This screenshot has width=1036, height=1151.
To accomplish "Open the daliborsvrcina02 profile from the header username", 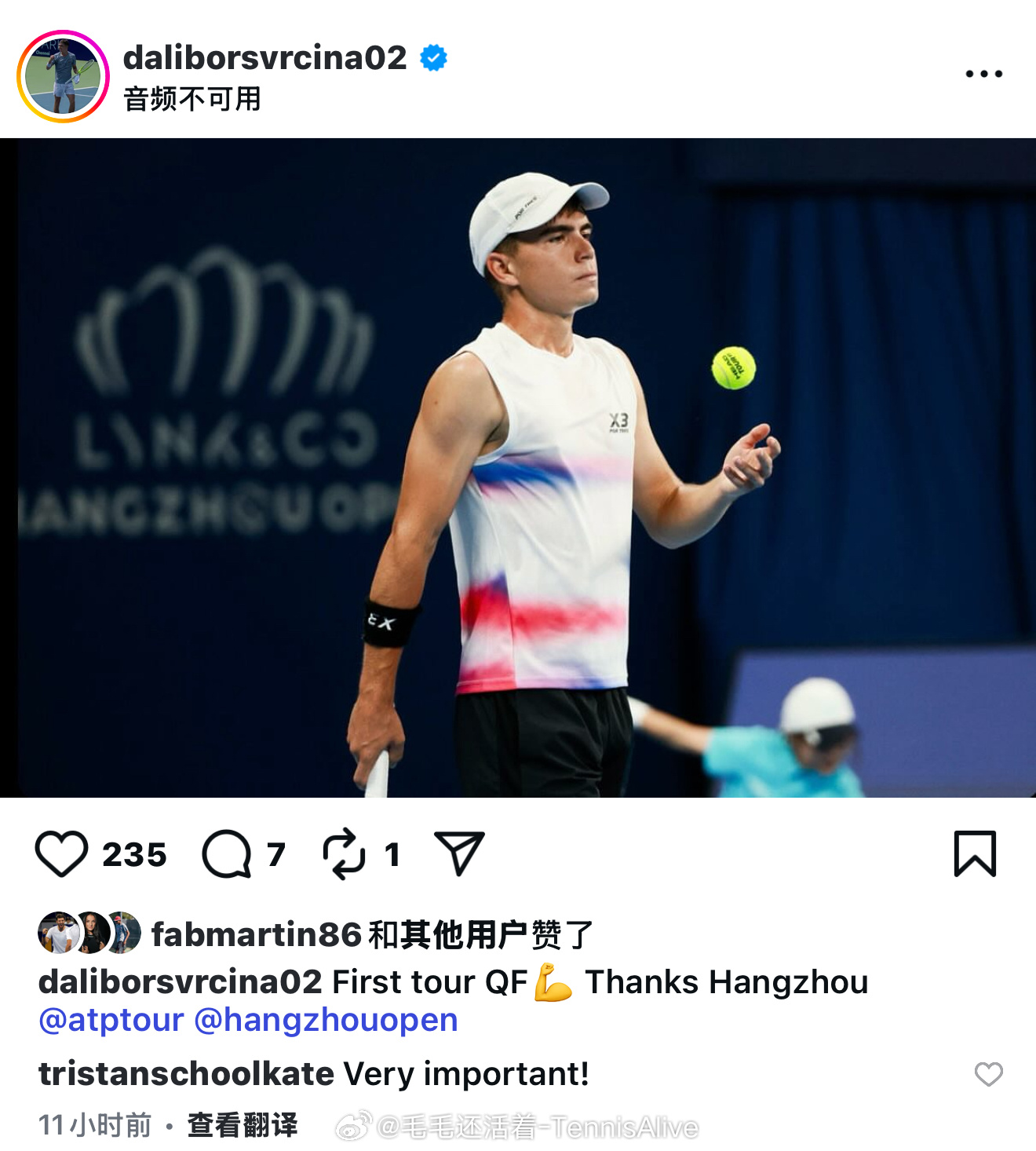I will click(x=265, y=57).
